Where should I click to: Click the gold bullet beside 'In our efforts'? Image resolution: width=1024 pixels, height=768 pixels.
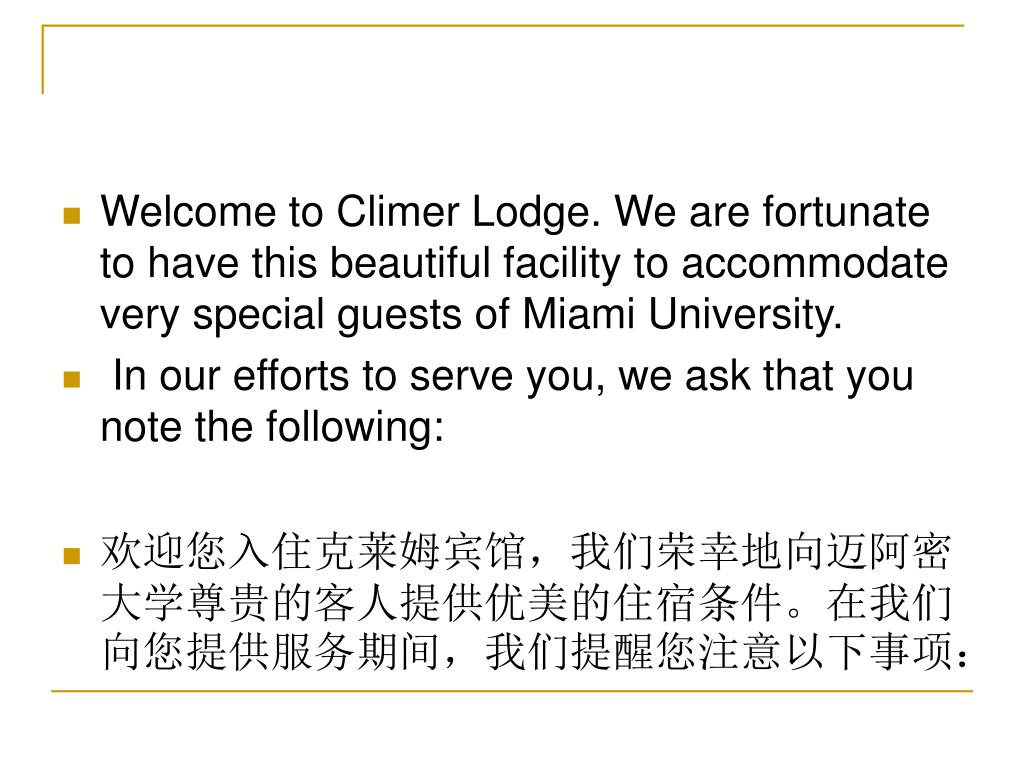coord(72,379)
